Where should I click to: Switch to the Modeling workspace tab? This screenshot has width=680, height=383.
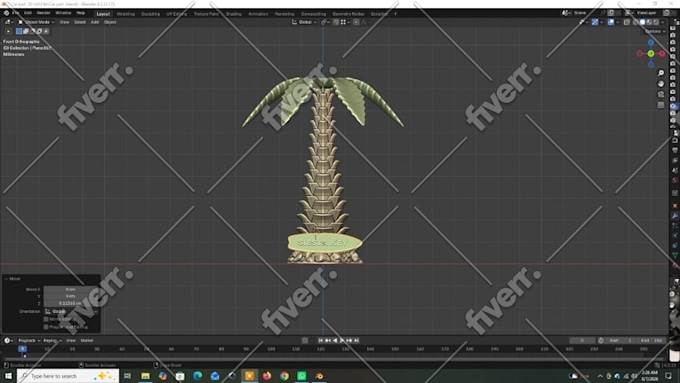[126, 14]
